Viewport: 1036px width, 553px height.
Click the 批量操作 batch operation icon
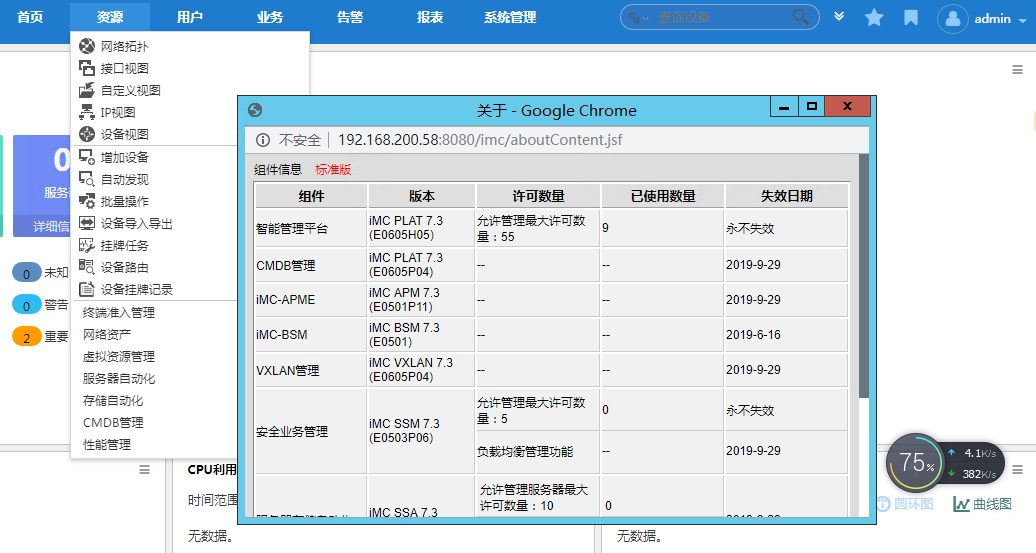click(x=87, y=201)
